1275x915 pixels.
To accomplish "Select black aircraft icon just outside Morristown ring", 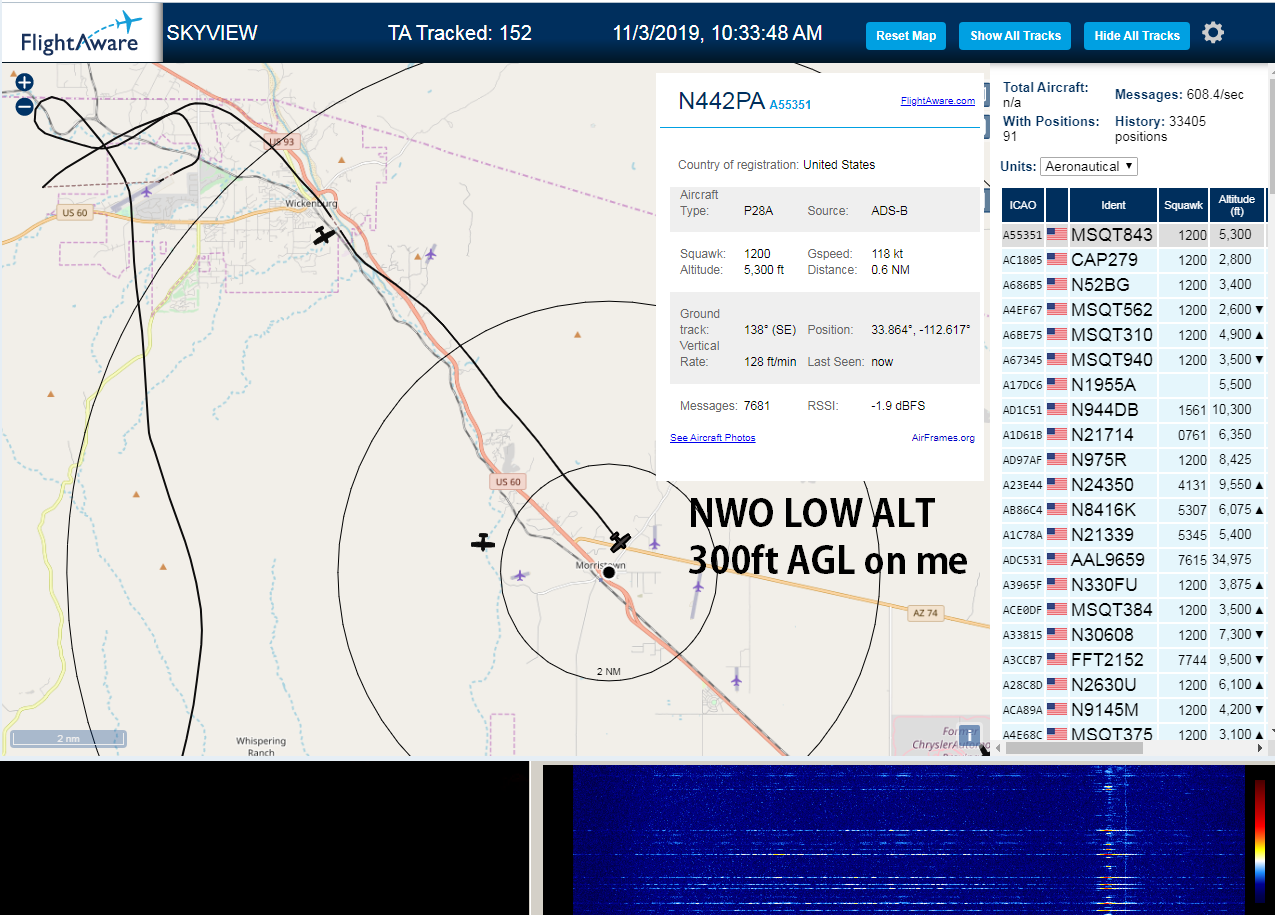I will click(483, 543).
